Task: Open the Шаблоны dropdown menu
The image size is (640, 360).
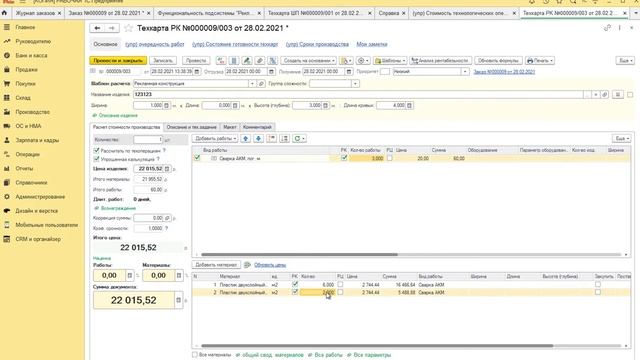Action: click(390, 60)
